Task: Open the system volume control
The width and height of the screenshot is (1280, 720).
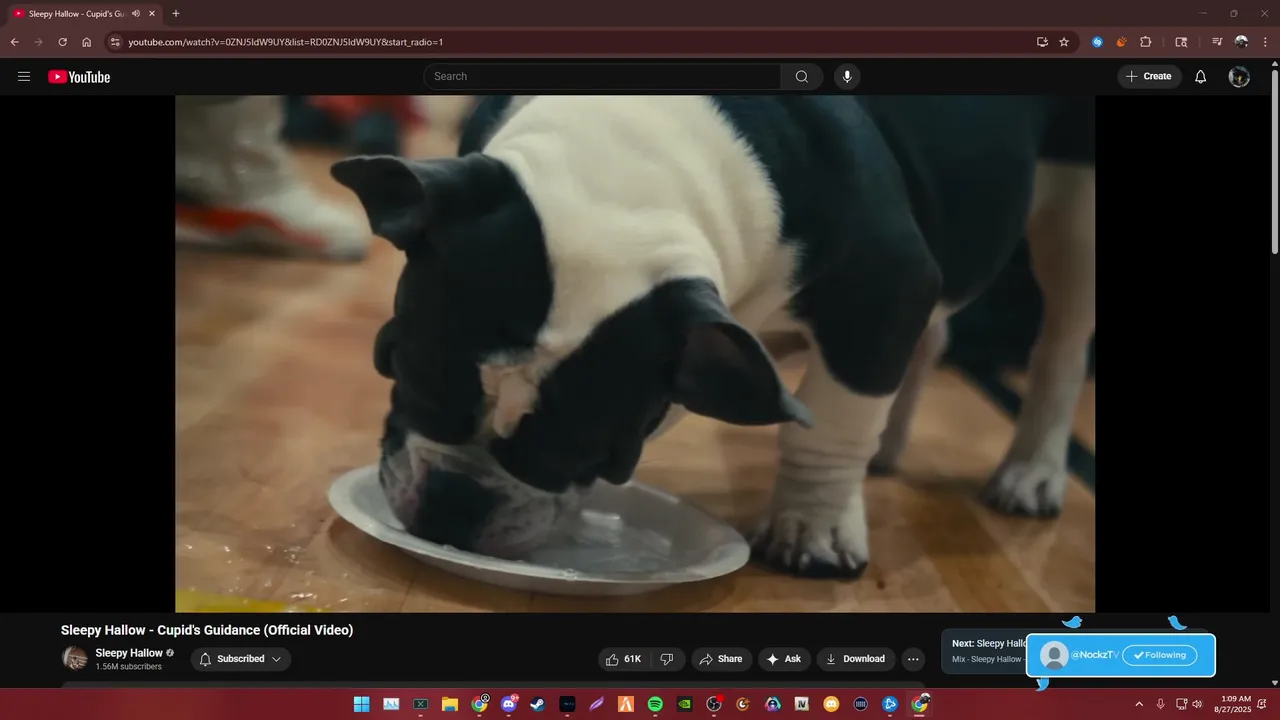Action: coord(1197,704)
